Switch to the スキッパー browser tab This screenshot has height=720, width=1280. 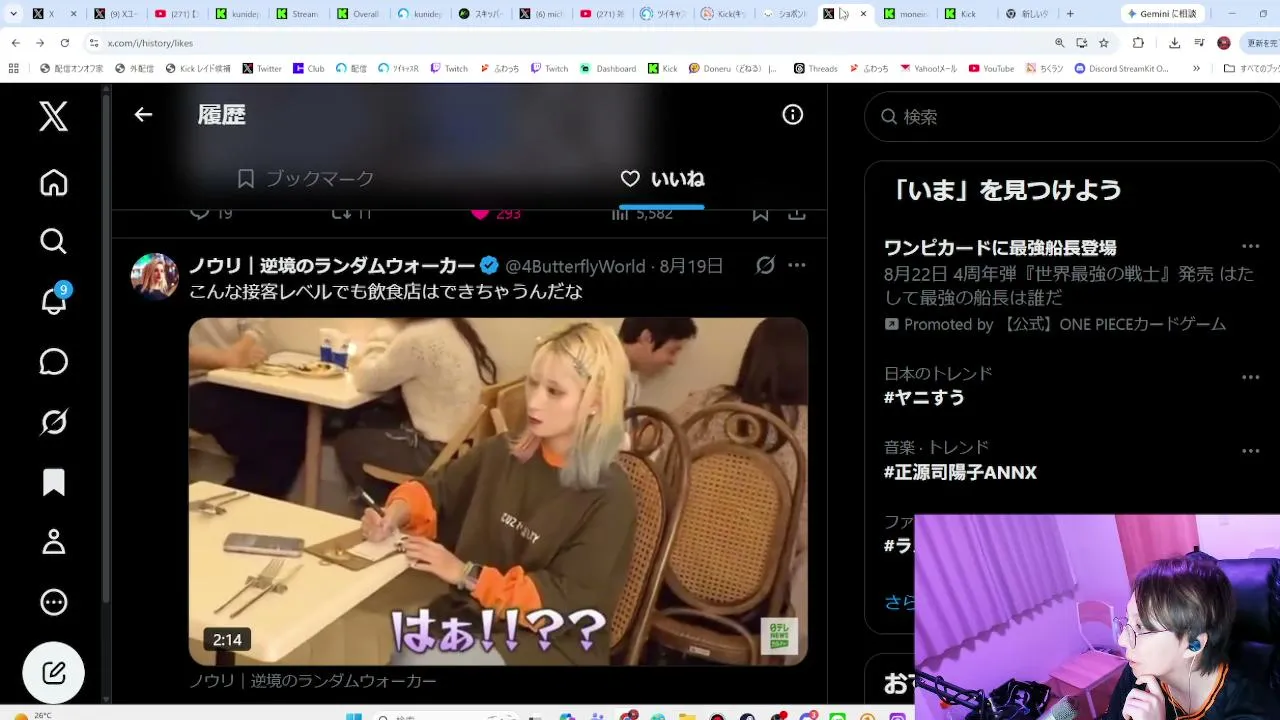click(x=482, y=14)
